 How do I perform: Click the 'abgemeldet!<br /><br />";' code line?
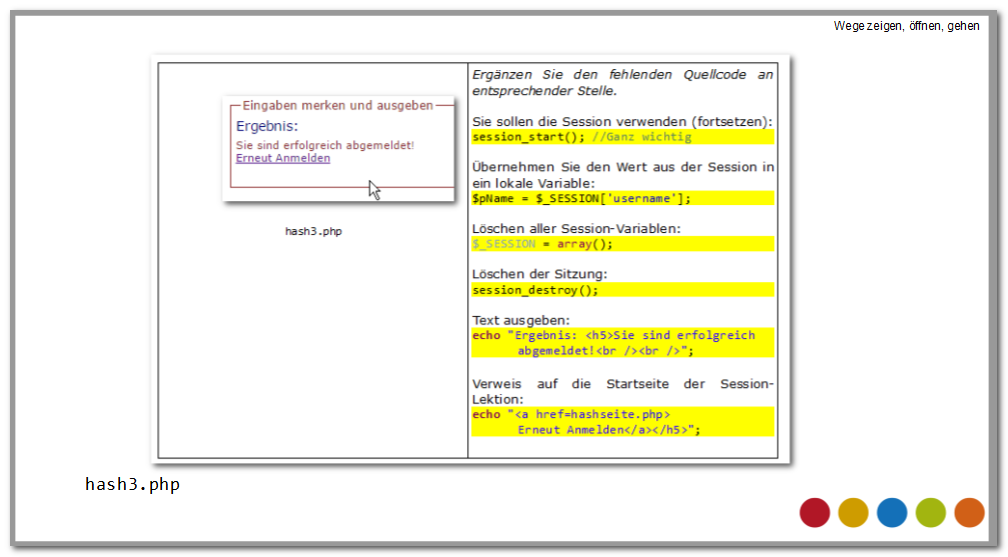(606, 351)
